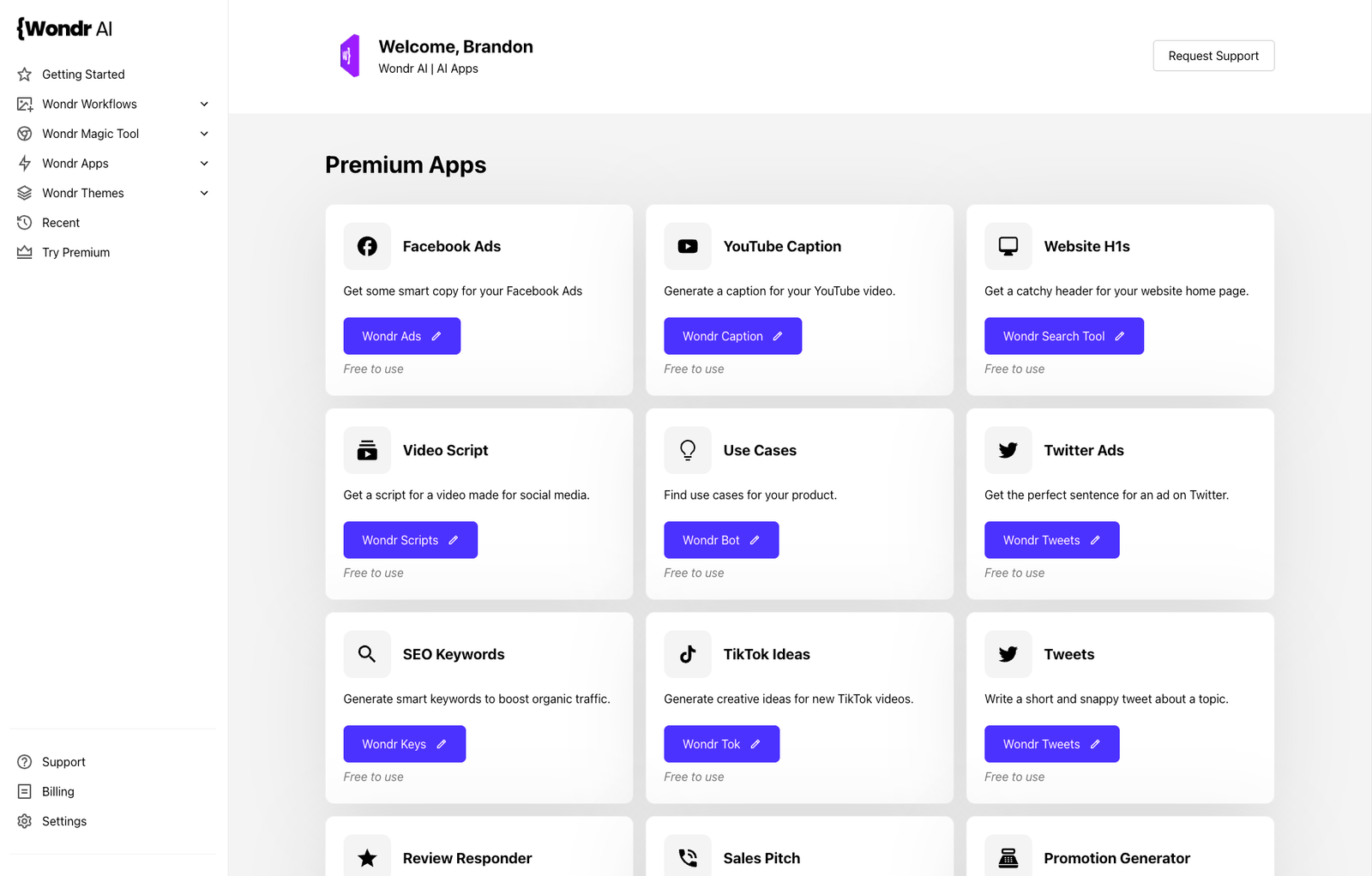The width and height of the screenshot is (1372, 876).
Task: Launch Wondr Tweets for Twitter Ads
Action: (1051, 540)
